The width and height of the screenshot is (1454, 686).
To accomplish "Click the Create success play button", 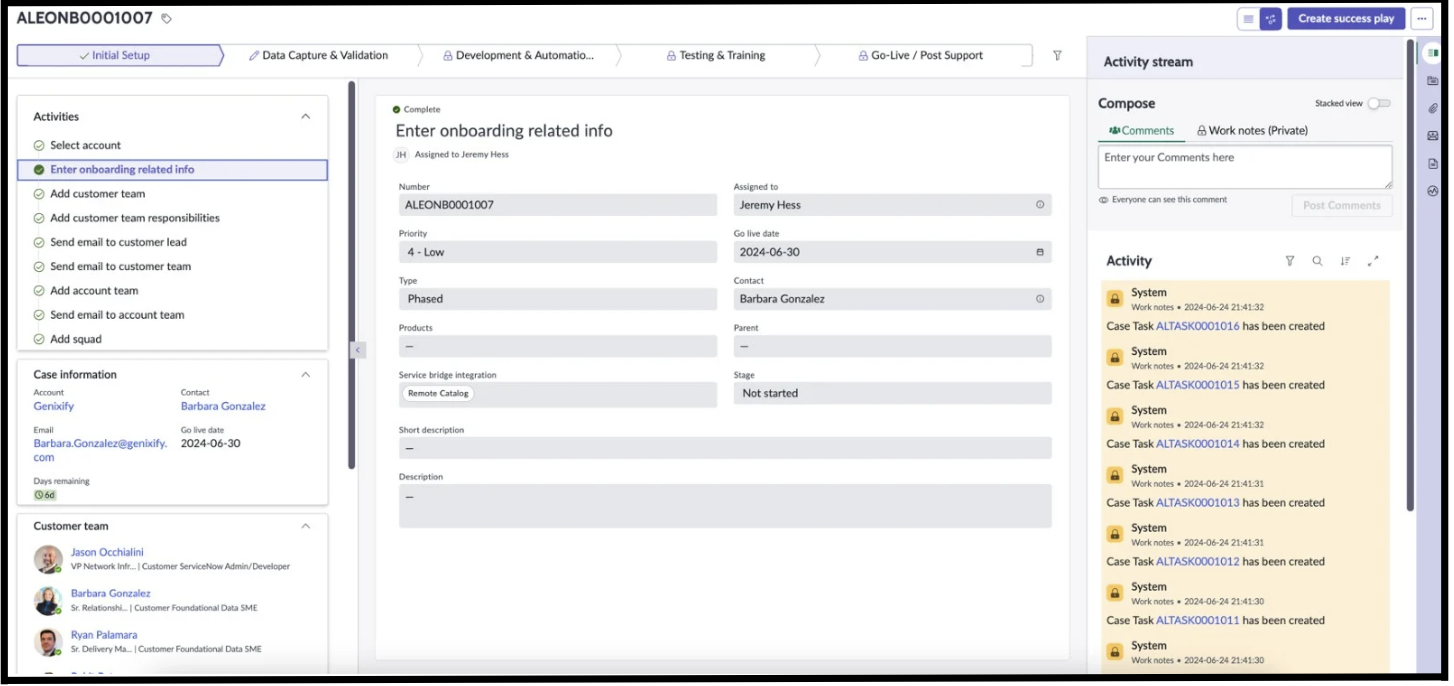I will tap(1345, 17).
